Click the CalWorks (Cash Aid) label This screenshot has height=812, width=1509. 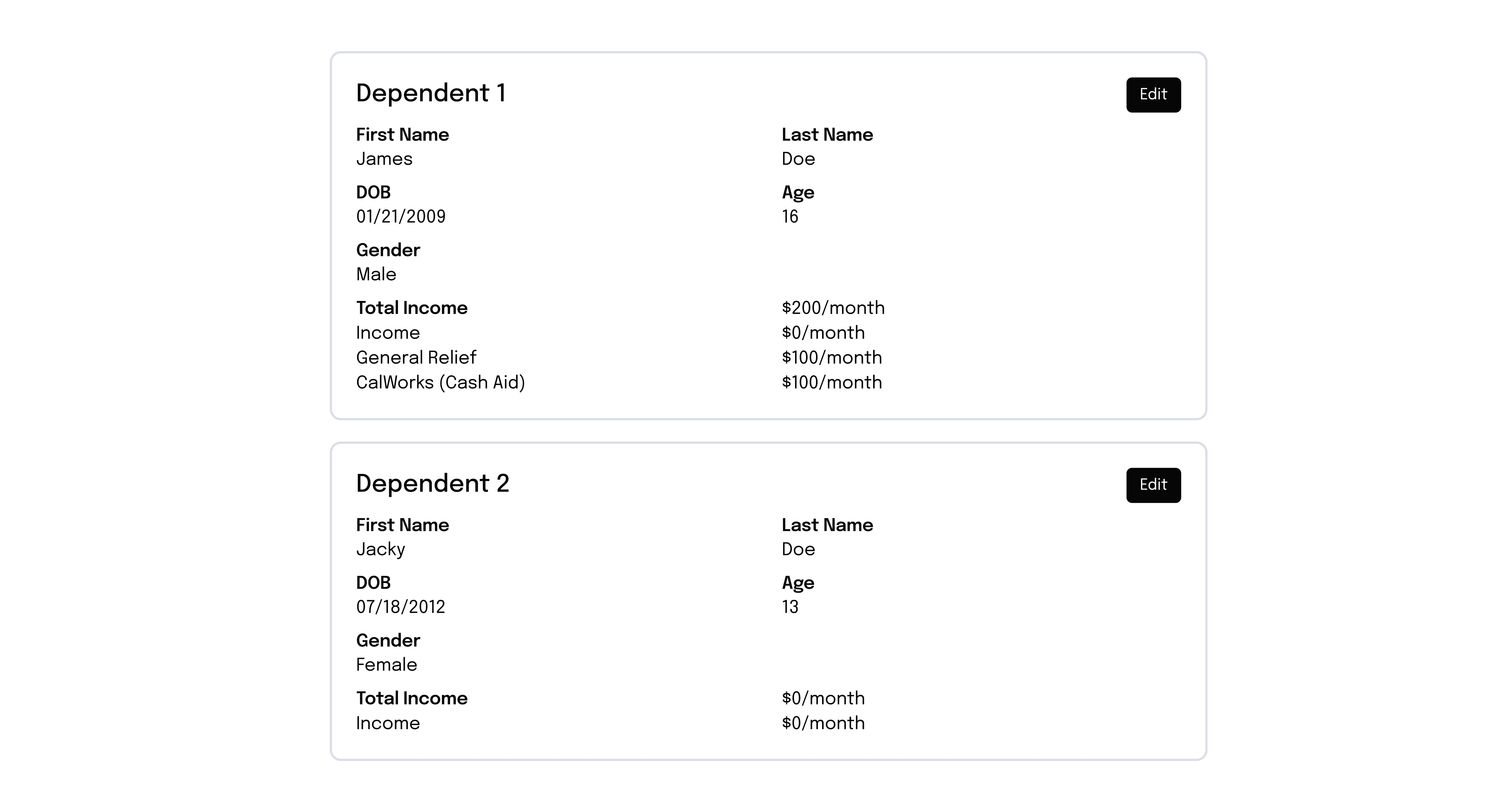pos(440,382)
